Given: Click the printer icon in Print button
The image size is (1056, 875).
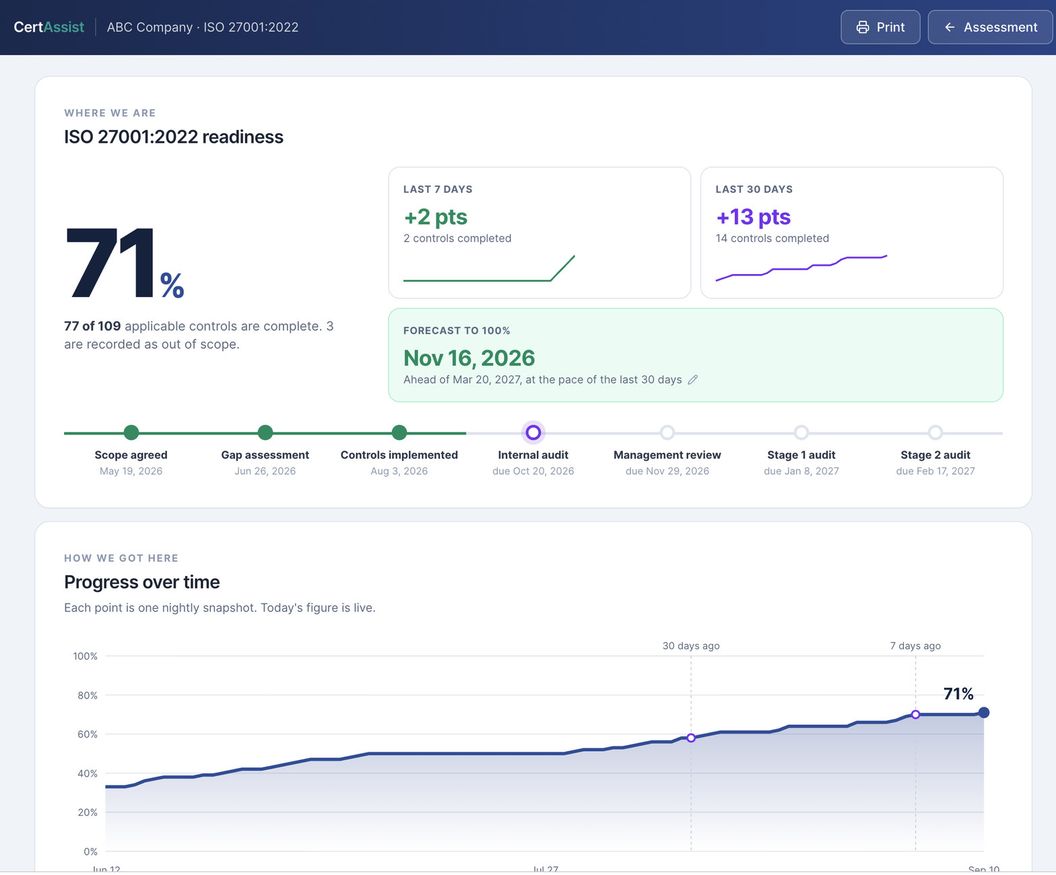Looking at the screenshot, I should coord(863,27).
